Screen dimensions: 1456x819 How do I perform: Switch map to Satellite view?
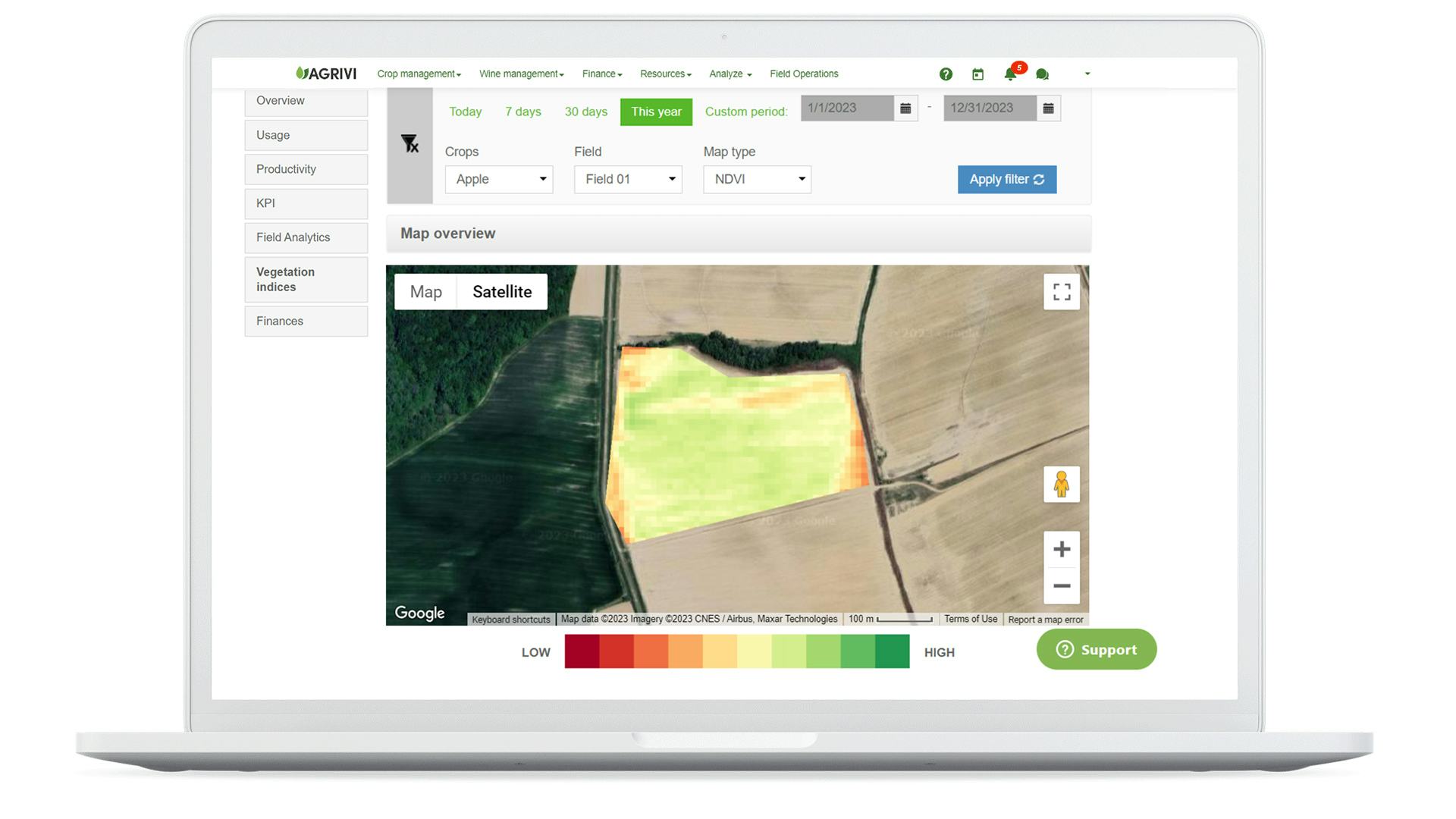pyautogui.click(x=502, y=292)
